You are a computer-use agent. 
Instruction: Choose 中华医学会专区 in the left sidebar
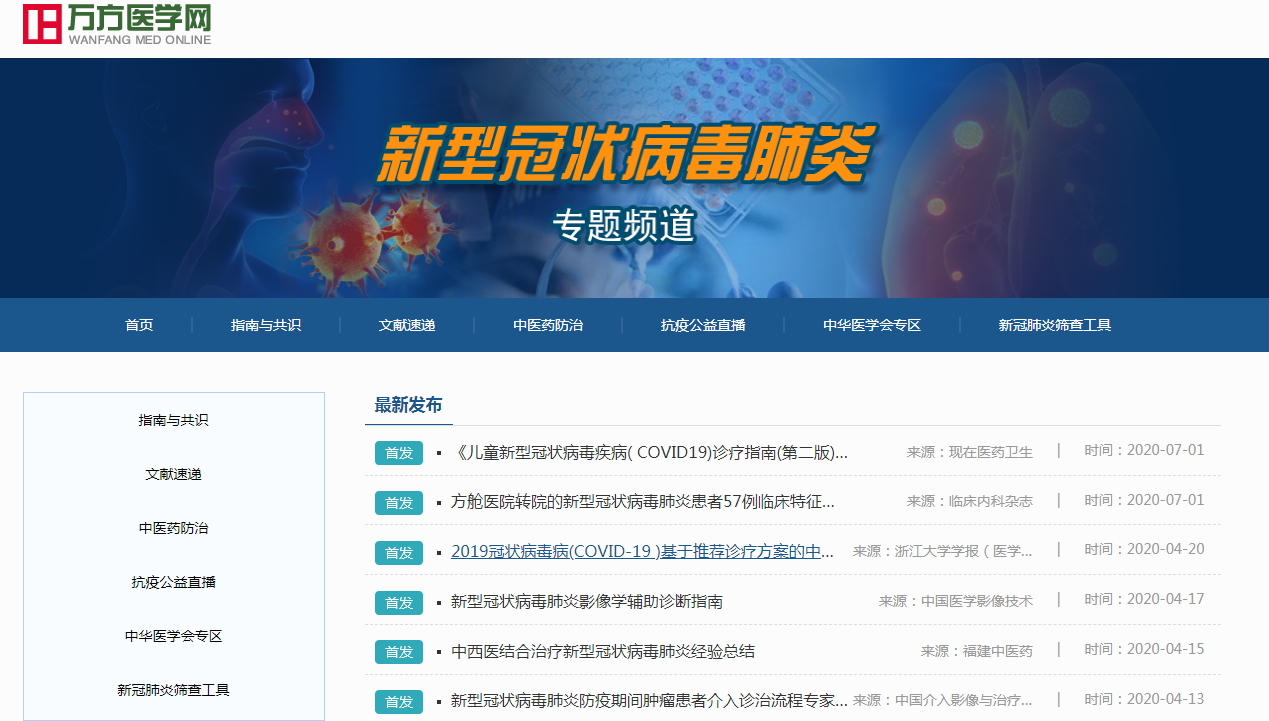(x=174, y=636)
